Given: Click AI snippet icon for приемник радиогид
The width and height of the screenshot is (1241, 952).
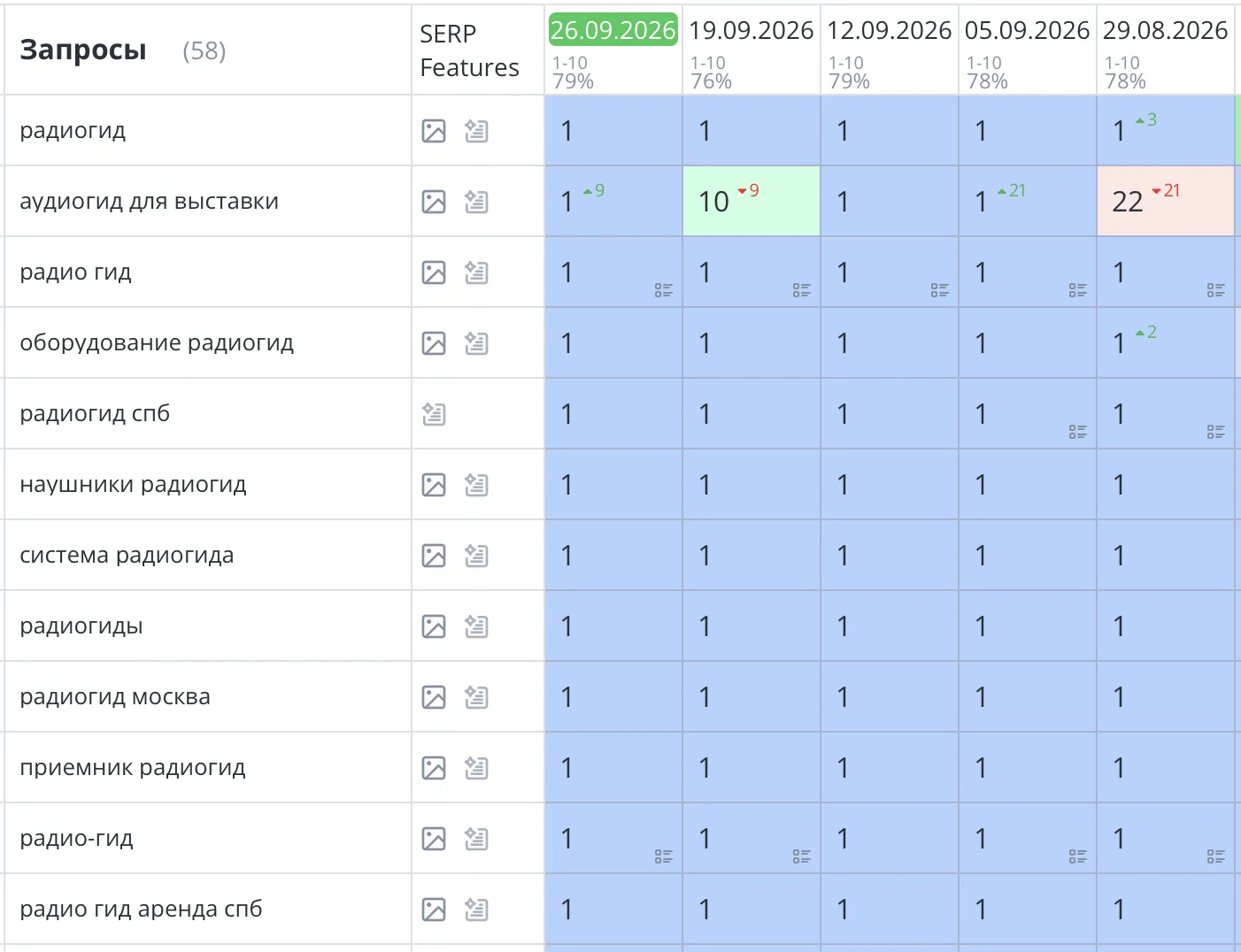Looking at the screenshot, I should pos(476,768).
